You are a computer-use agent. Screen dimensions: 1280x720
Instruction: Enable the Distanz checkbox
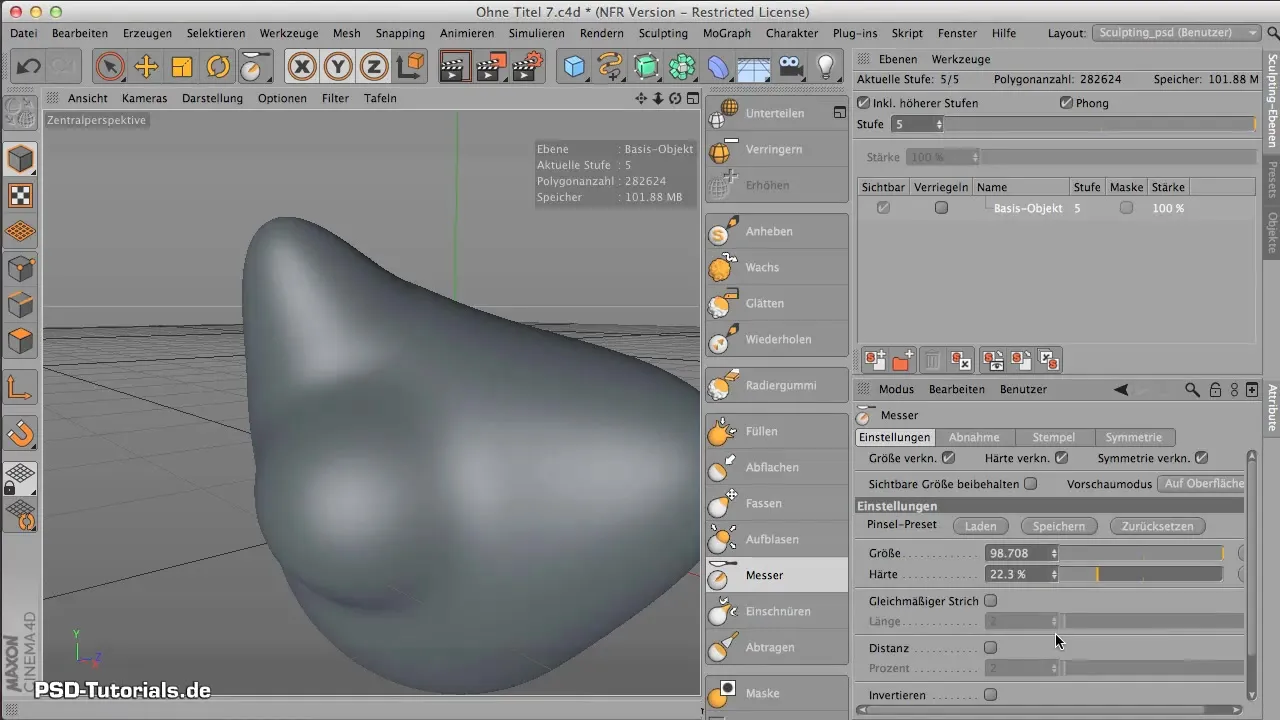click(x=991, y=648)
